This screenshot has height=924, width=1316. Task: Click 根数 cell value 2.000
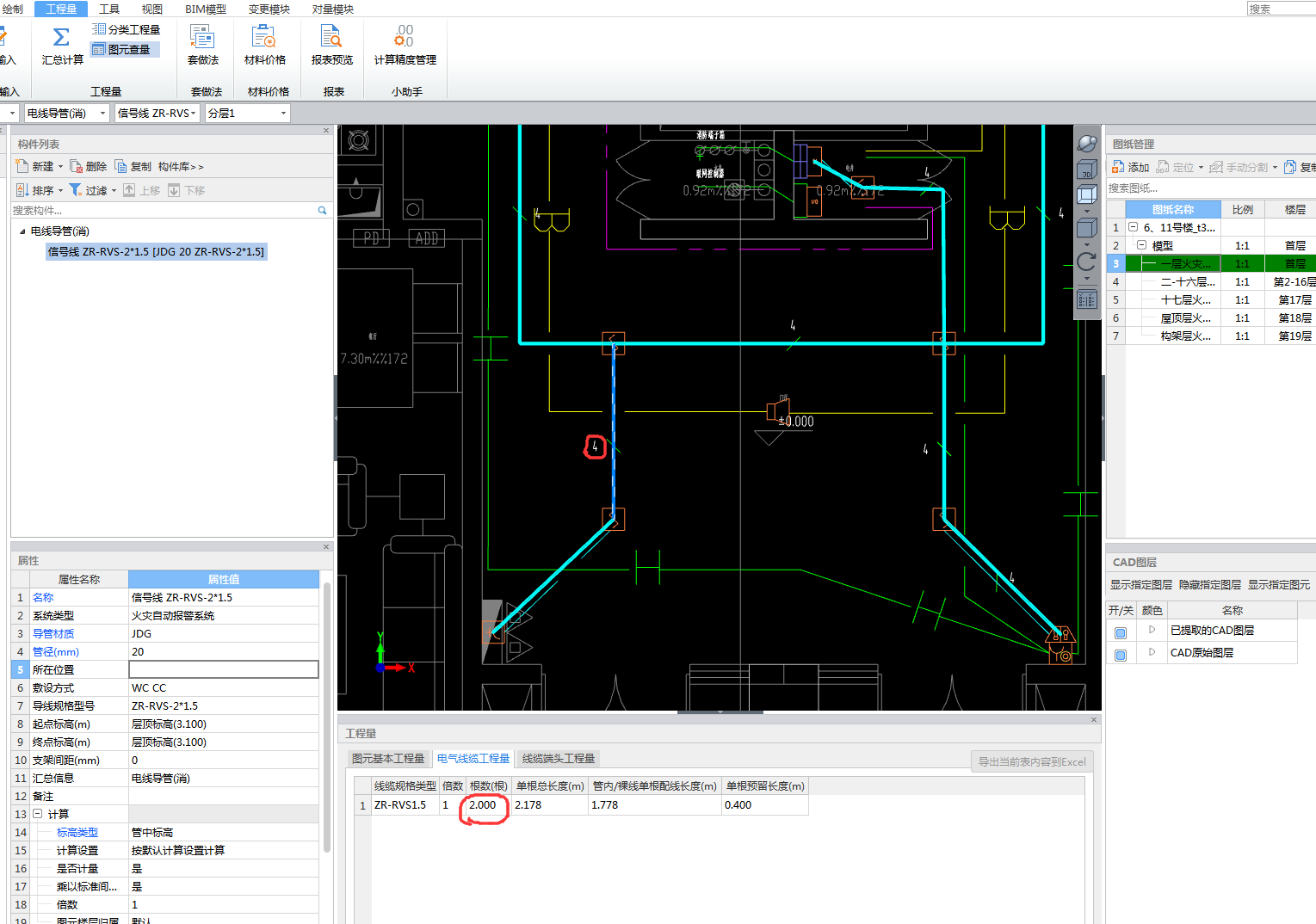click(488, 805)
